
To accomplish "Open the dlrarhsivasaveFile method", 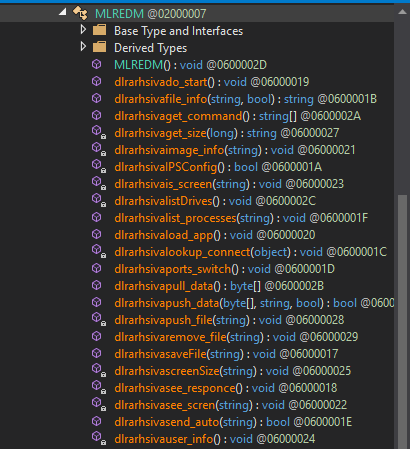I will click(226, 354).
